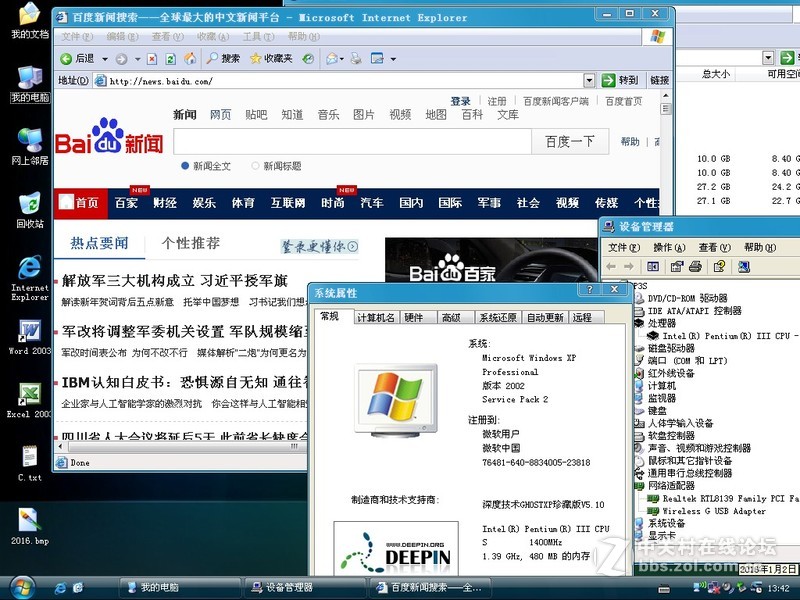Open the 工具 menu in Internet Explorer

coord(258,37)
